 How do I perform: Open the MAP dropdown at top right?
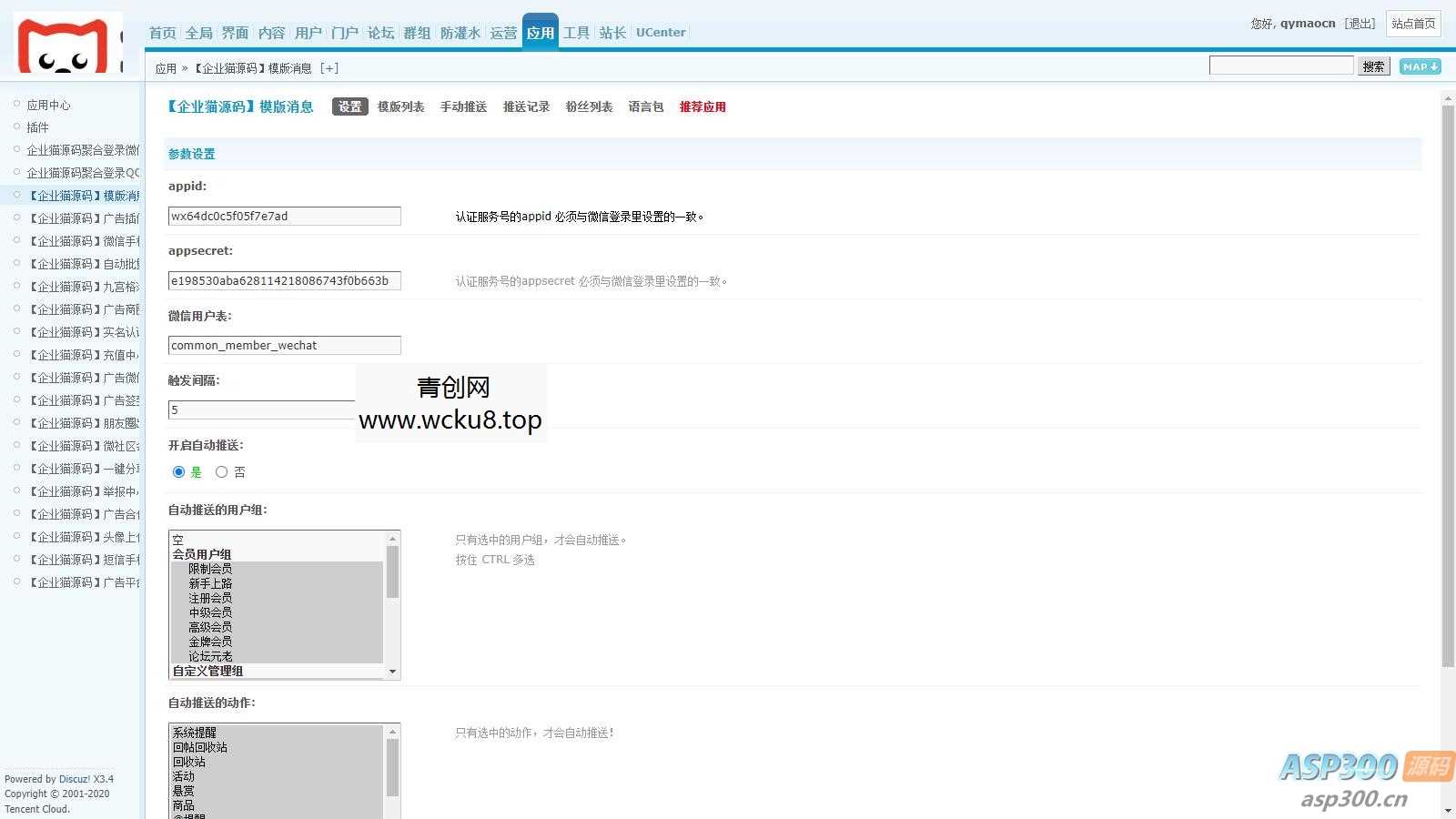coord(1420,66)
